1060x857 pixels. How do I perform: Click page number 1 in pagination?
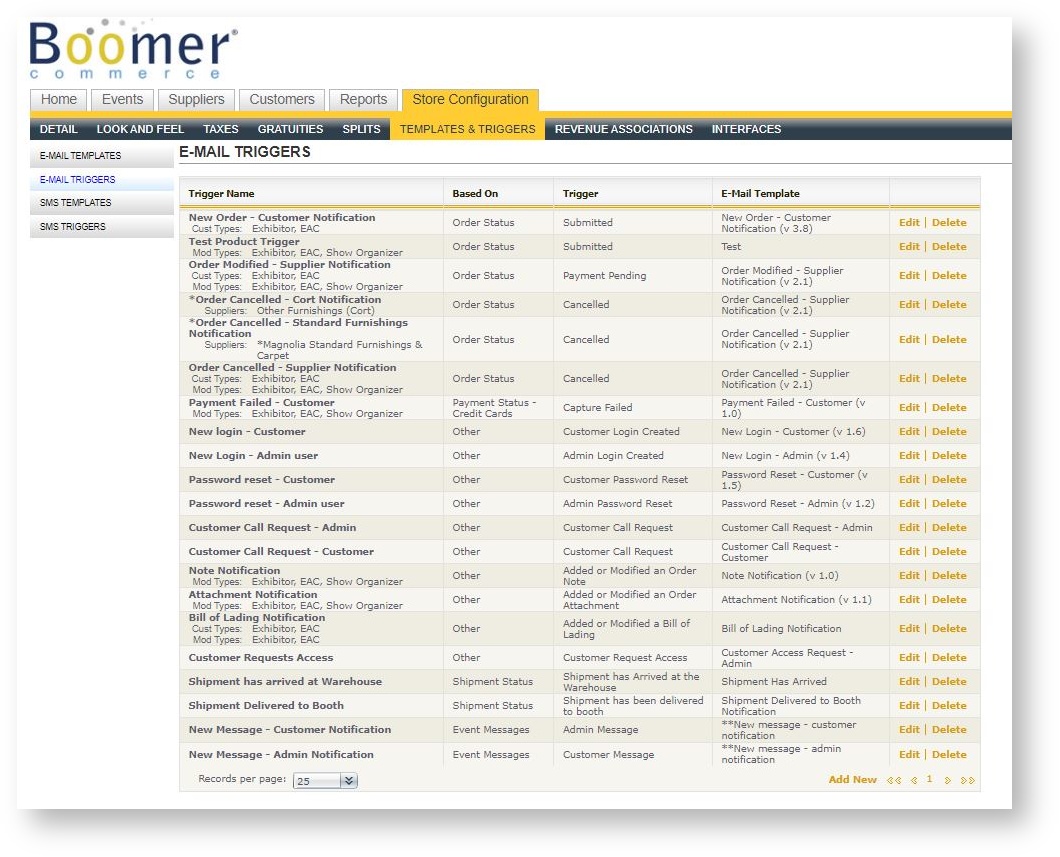pyautogui.click(x=929, y=779)
